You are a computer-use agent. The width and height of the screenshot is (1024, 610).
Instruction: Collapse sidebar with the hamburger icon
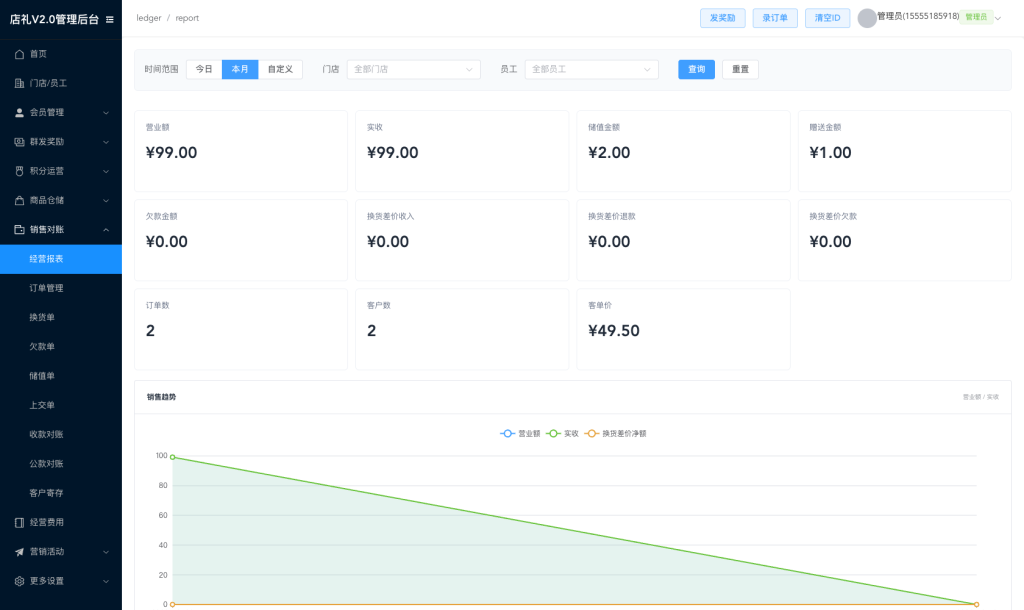110,20
